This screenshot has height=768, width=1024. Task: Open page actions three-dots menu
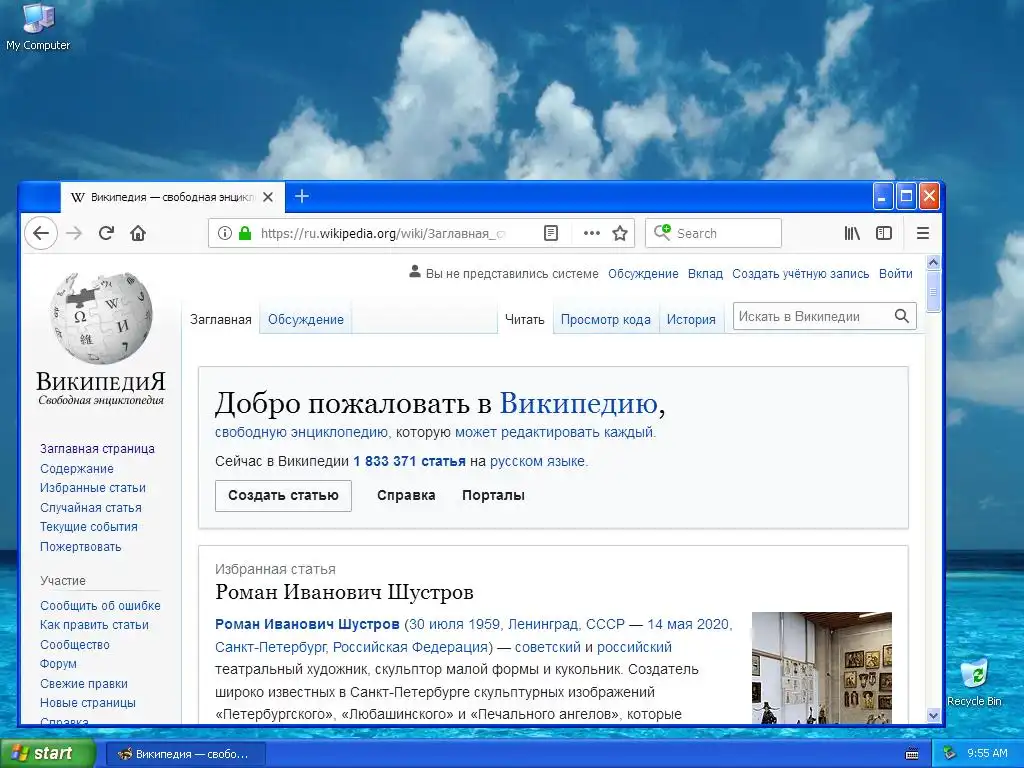[x=592, y=233]
